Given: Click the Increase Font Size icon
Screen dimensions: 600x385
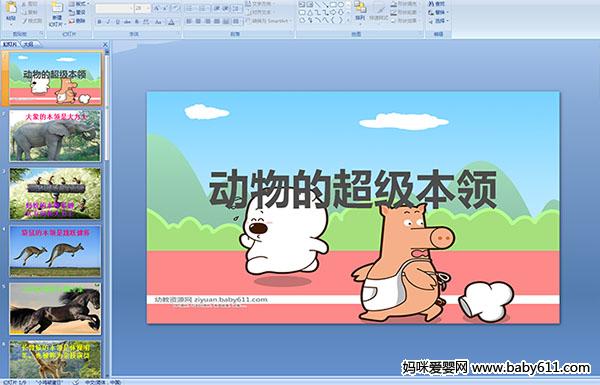Looking at the screenshot, I should click(x=157, y=8).
